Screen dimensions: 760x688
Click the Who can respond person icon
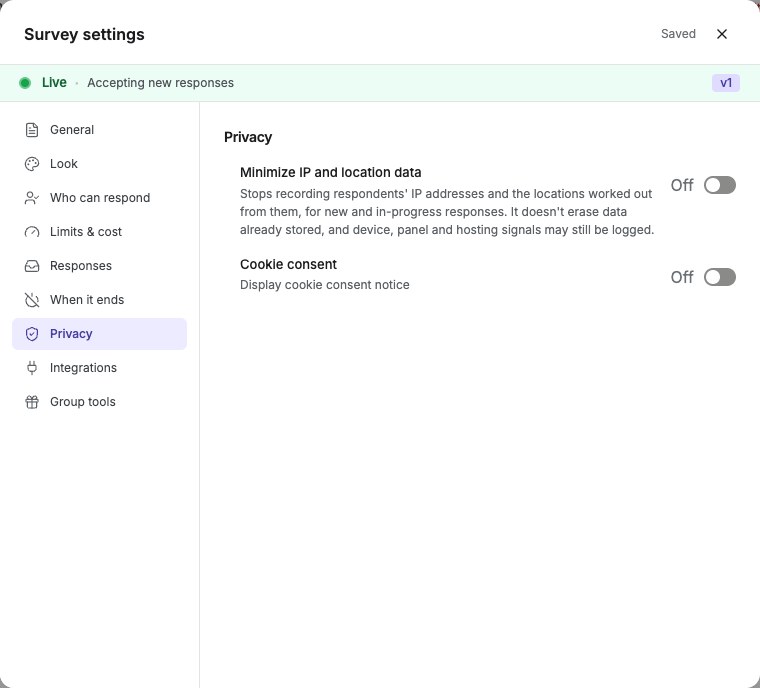coord(32,198)
